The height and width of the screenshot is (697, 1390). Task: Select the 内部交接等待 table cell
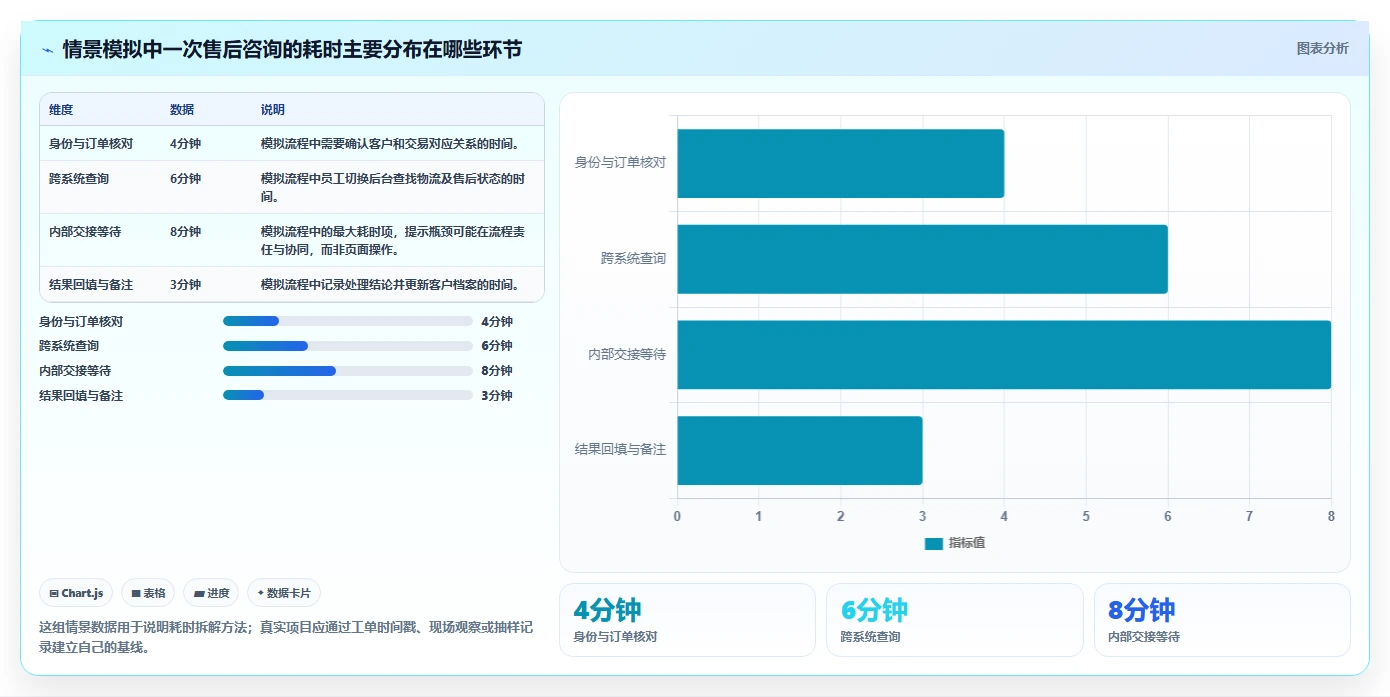click(85, 232)
